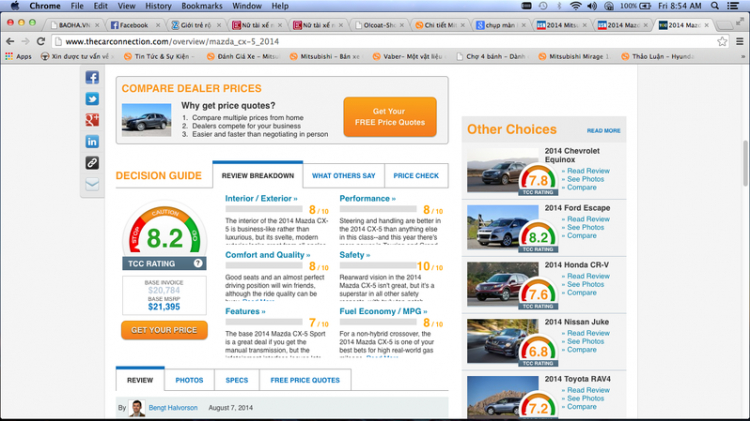The height and width of the screenshot is (421, 750).
Task: Go back with browser back arrow
Action: tap(10, 42)
